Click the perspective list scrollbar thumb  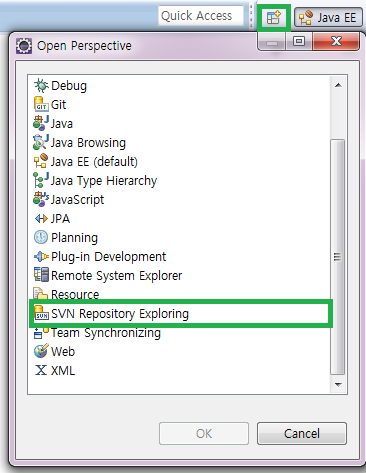click(338, 257)
